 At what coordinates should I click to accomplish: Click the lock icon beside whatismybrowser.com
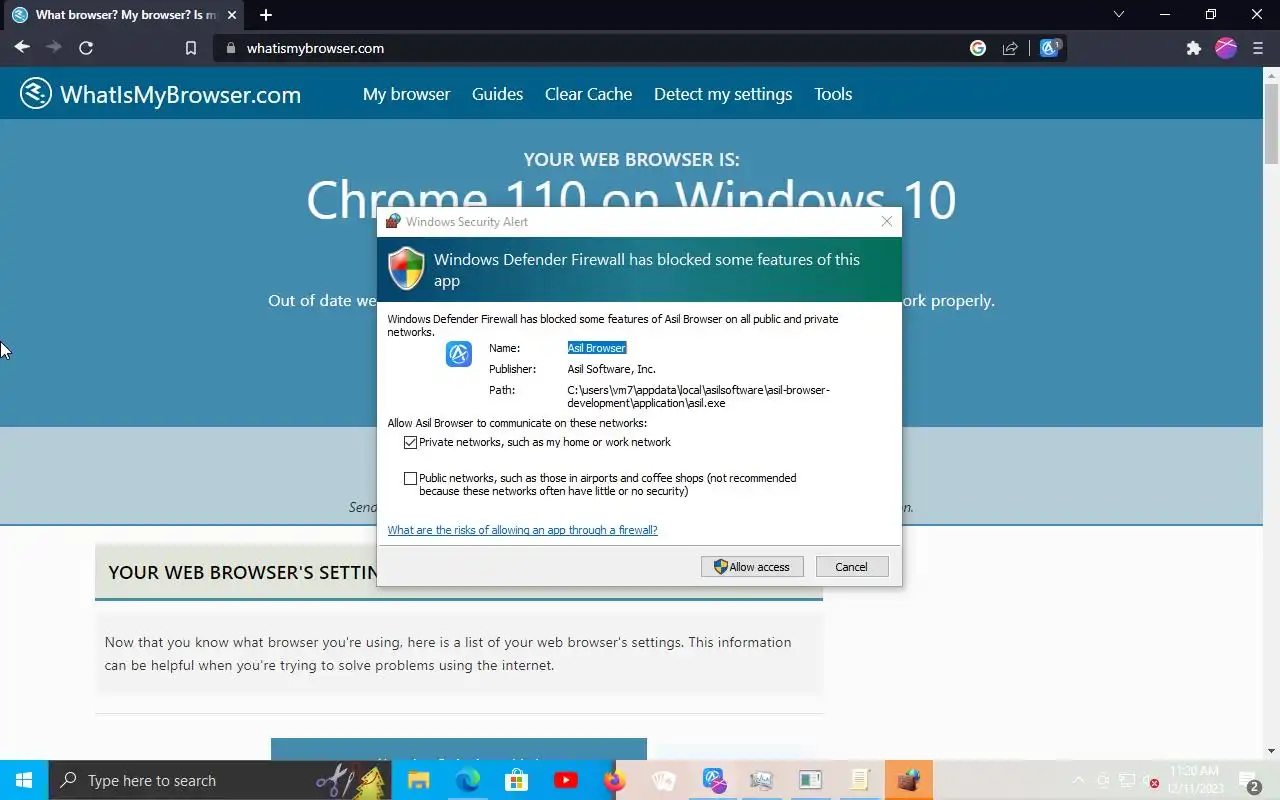pyautogui.click(x=230, y=48)
